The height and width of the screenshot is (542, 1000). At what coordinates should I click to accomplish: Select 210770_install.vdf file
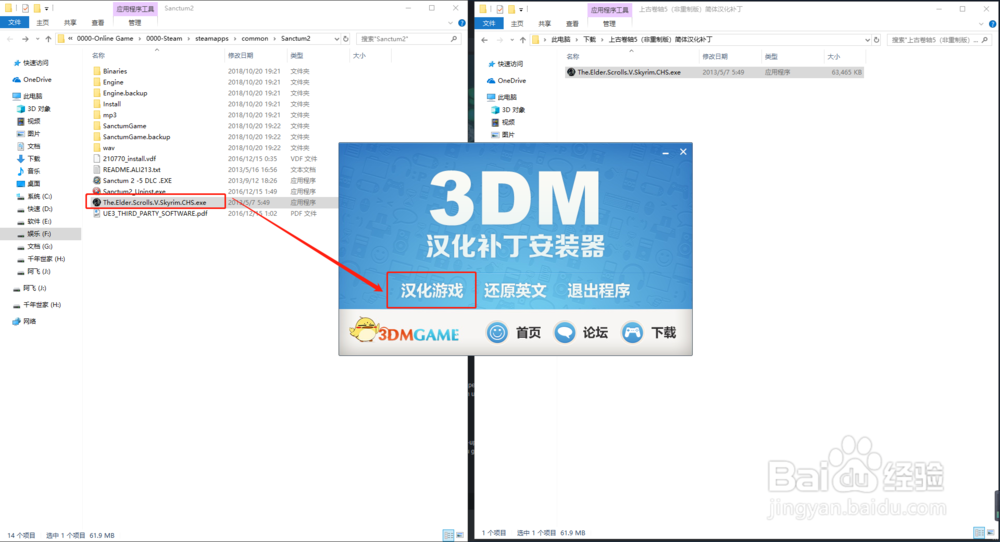[129, 158]
